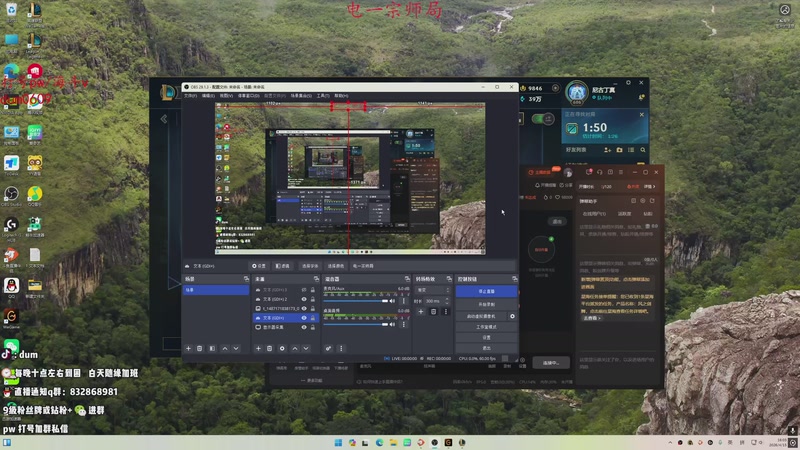The height and width of the screenshot is (450, 800).
Task: Toggle lock on 文本 (GDI+) 2 source
Action: coord(313,299)
